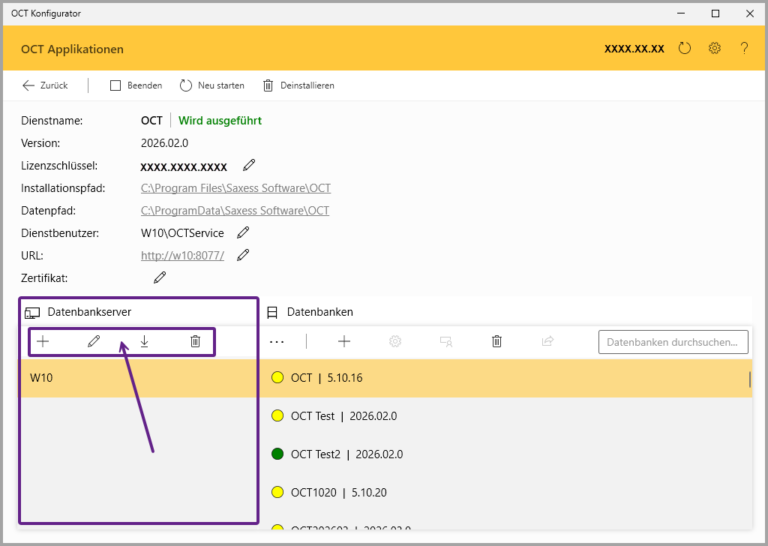Click download arrow icon in Datenbankserver toolbar

(x=145, y=342)
